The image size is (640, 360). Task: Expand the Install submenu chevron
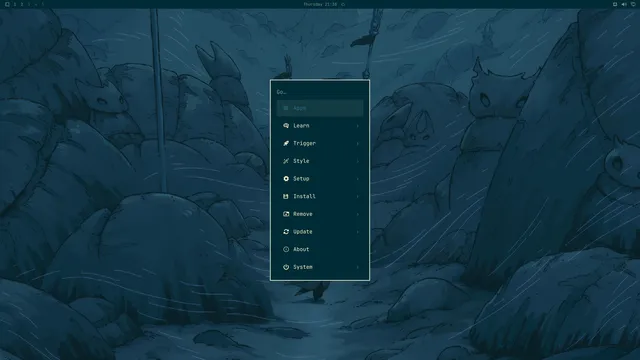[358, 196]
